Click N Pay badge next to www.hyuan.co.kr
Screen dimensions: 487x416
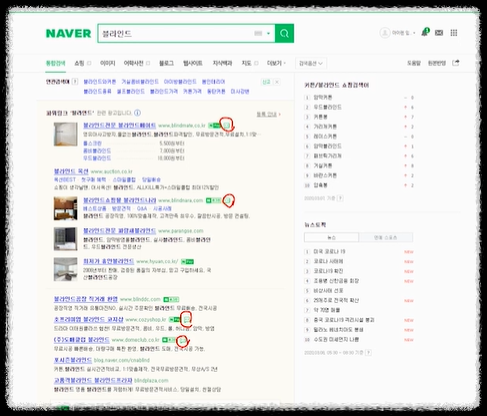point(187,262)
